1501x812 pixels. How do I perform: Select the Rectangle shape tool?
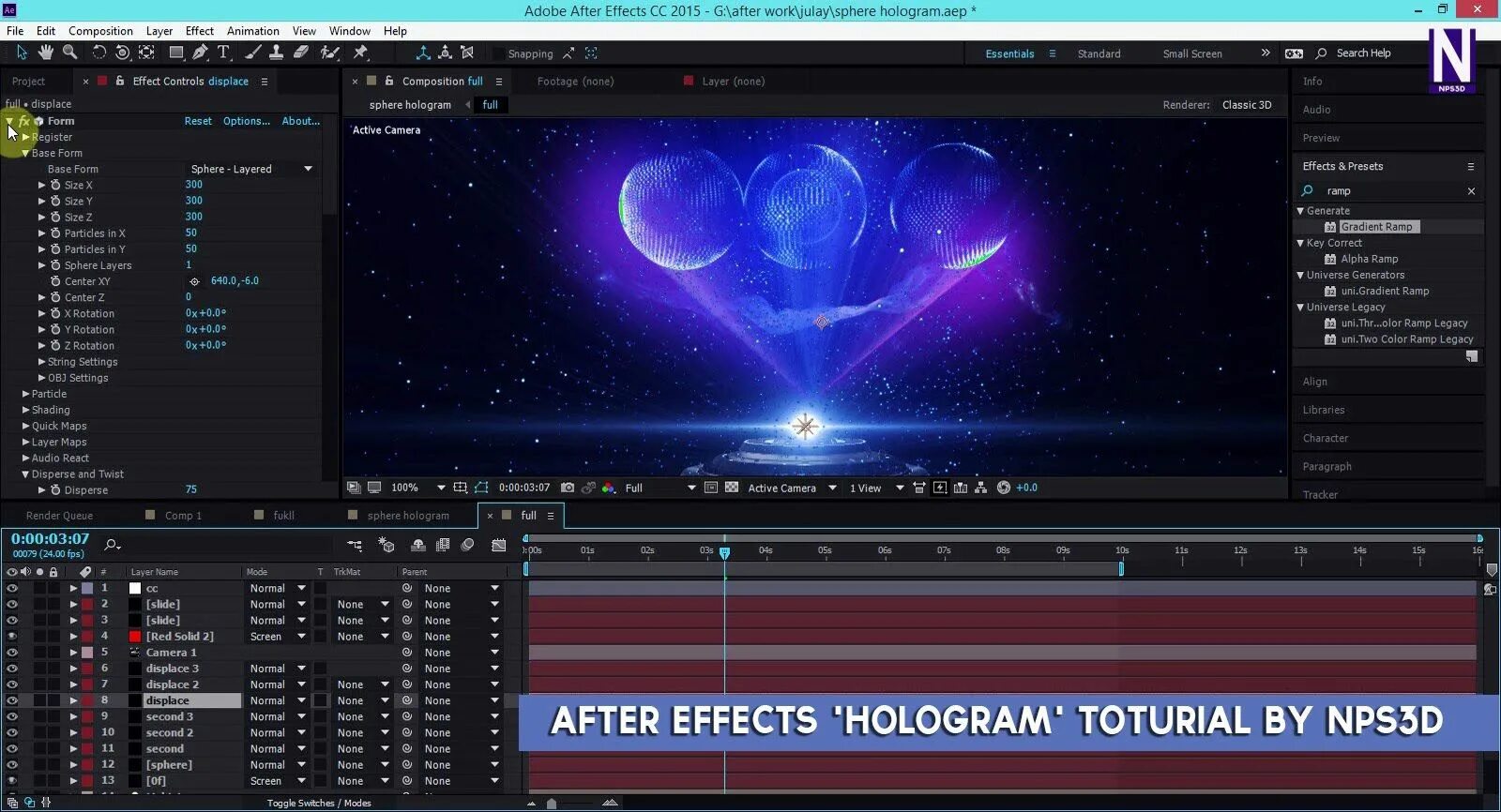[x=175, y=53]
